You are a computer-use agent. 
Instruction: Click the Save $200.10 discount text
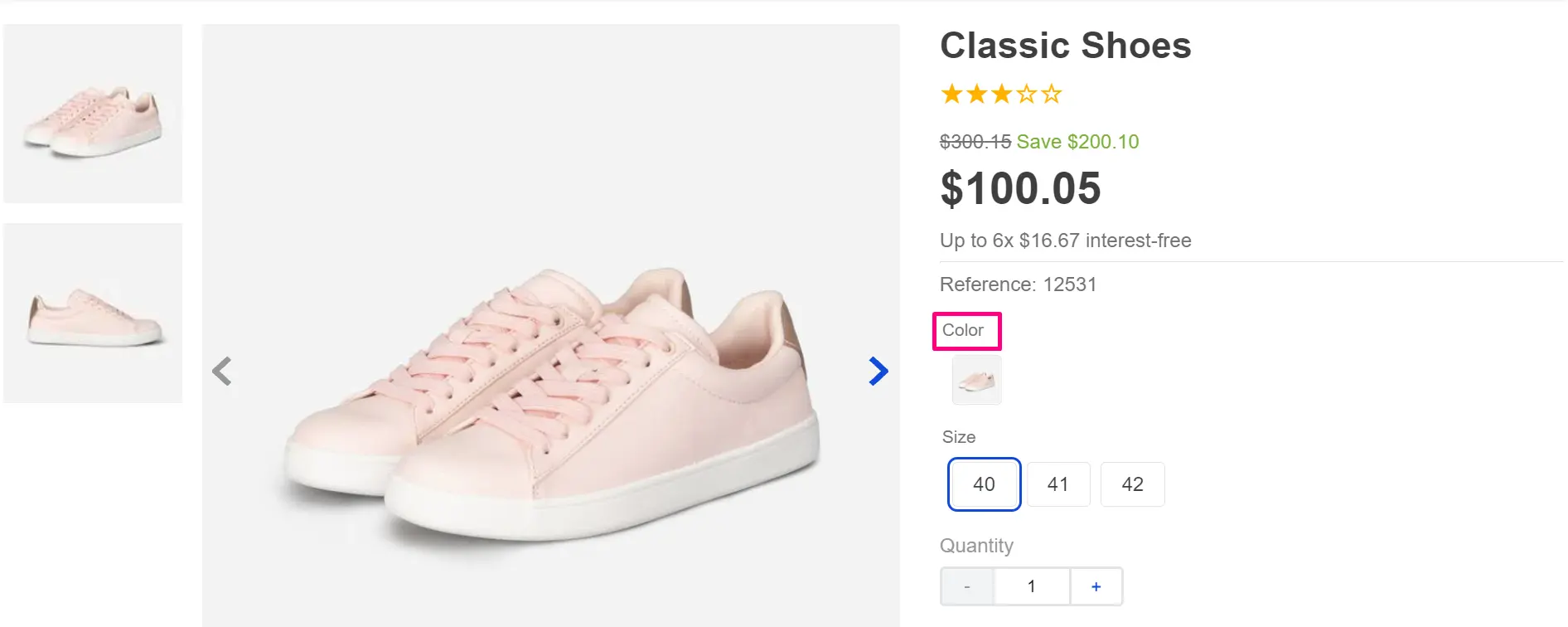(x=1077, y=142)
